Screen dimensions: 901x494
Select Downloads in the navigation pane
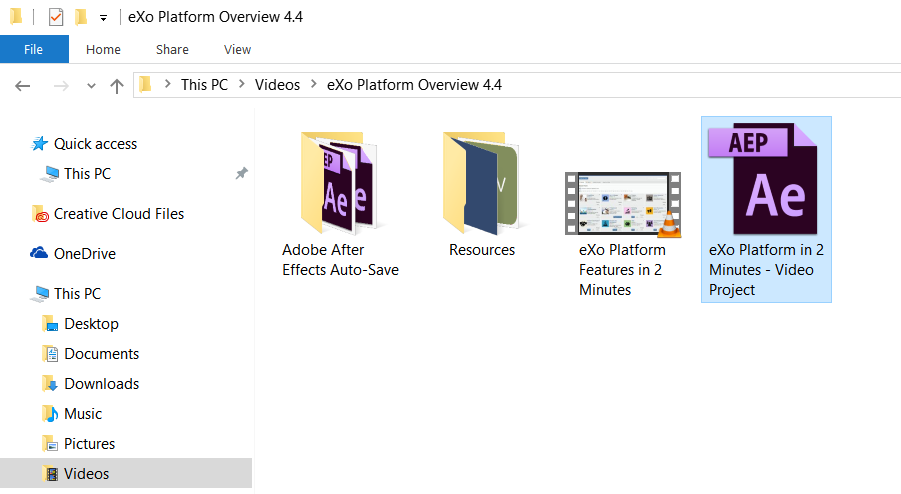[102, 384]
